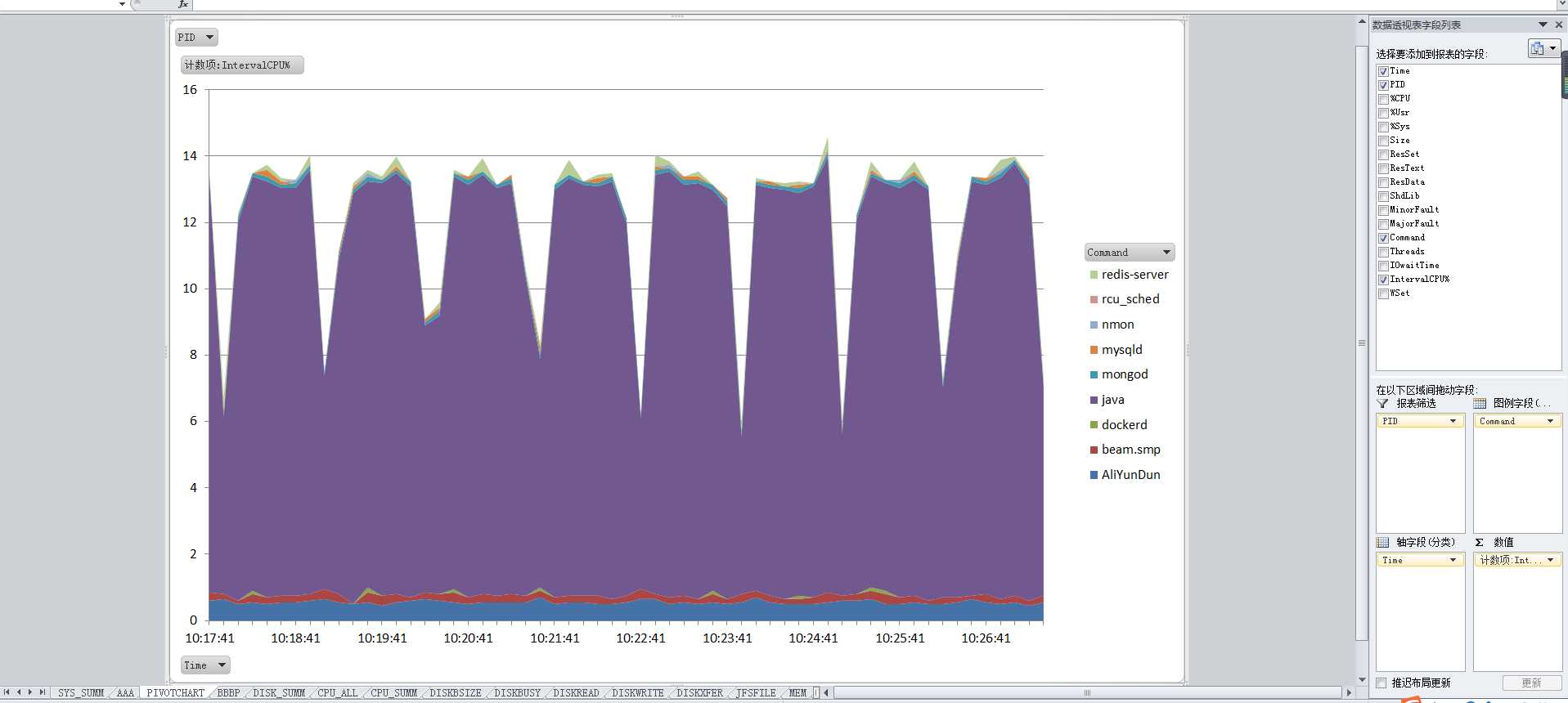Screen dimensions: 1568x703
Task: Check the Size field checkbox
Action: coord(1383,141)
